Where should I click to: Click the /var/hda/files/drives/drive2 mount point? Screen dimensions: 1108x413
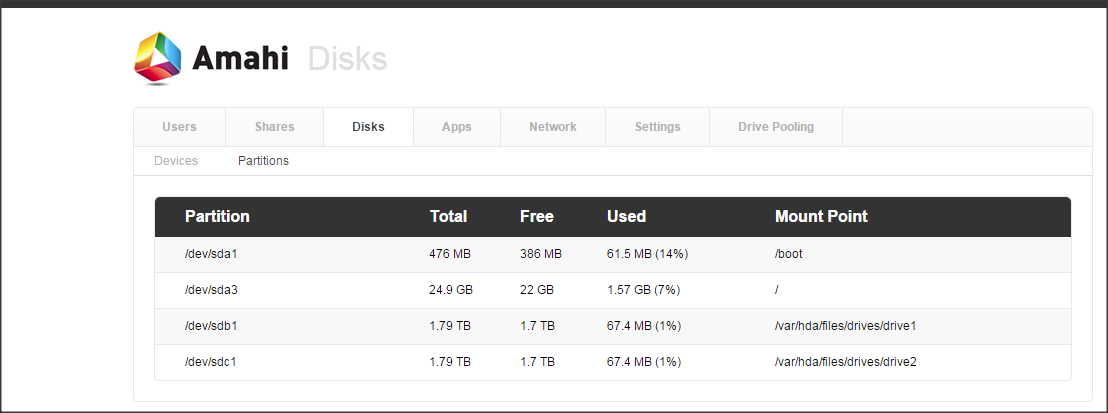tap(845, 362)
